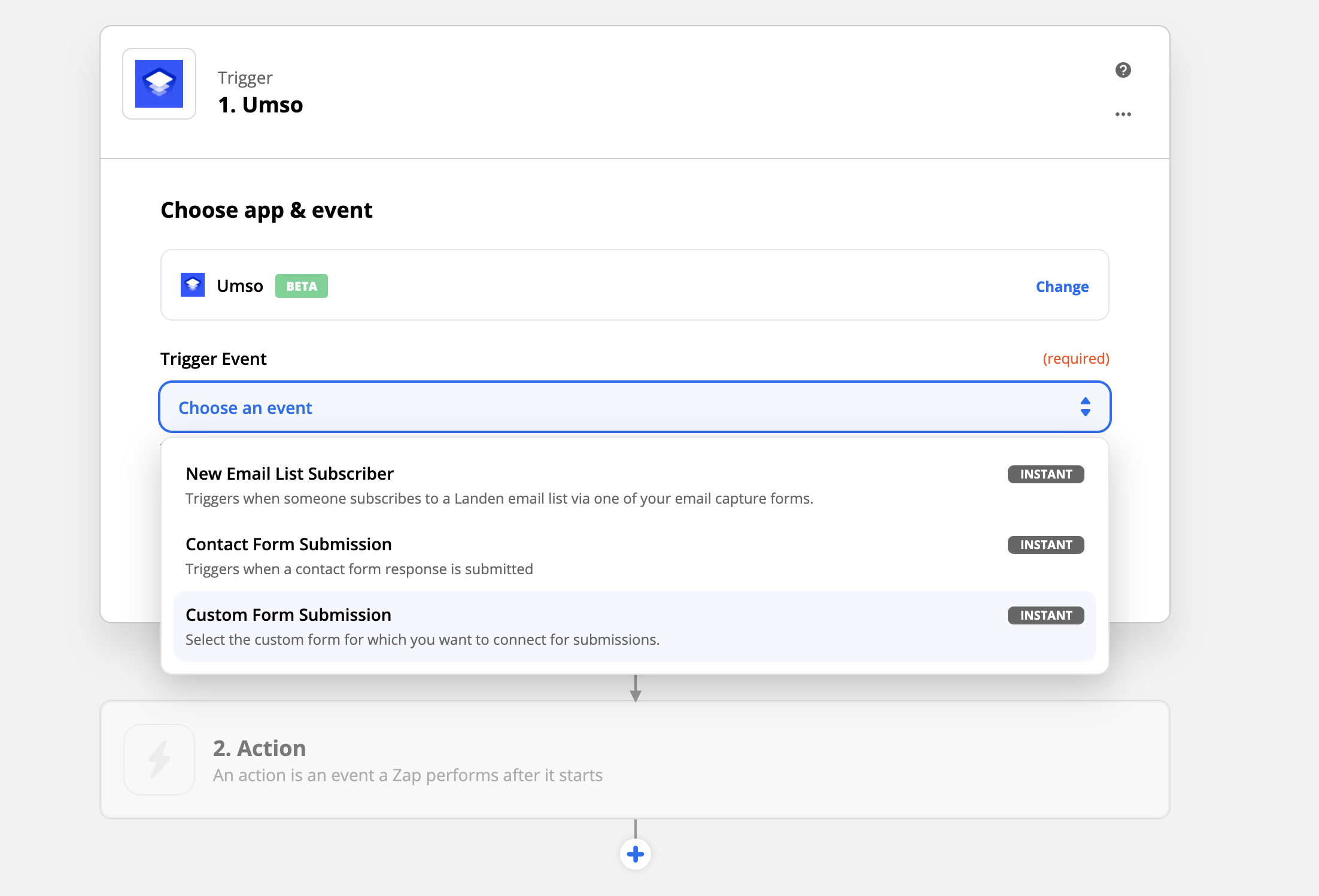Open the three-dot more options menu
The image size is (1319, 896).
click(x=1123, y=114)
